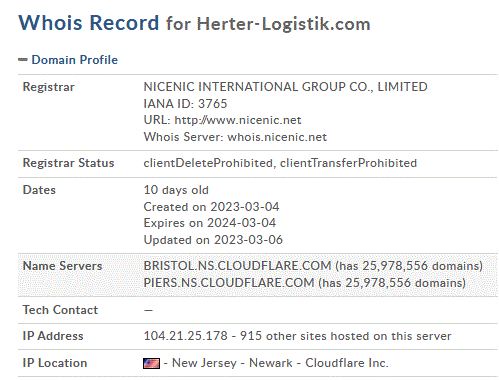Click the Cloudflare Inc. location text
The image size is (499, 381).
pos(347,363)
